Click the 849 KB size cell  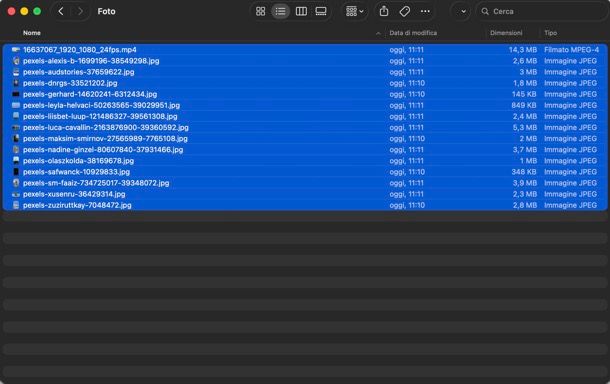[524, 105]
